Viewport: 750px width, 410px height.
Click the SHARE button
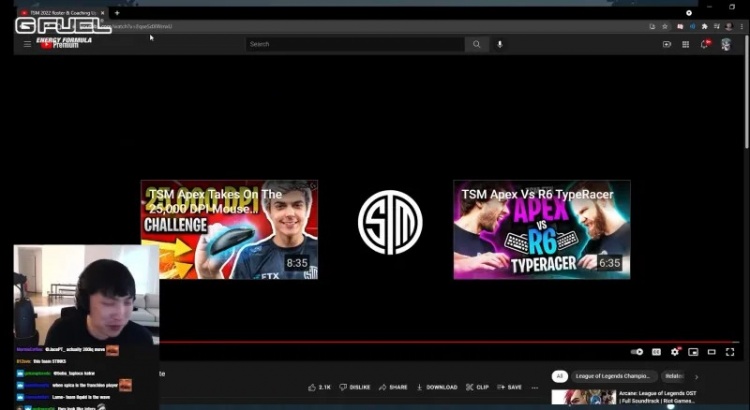pos(393,388)
